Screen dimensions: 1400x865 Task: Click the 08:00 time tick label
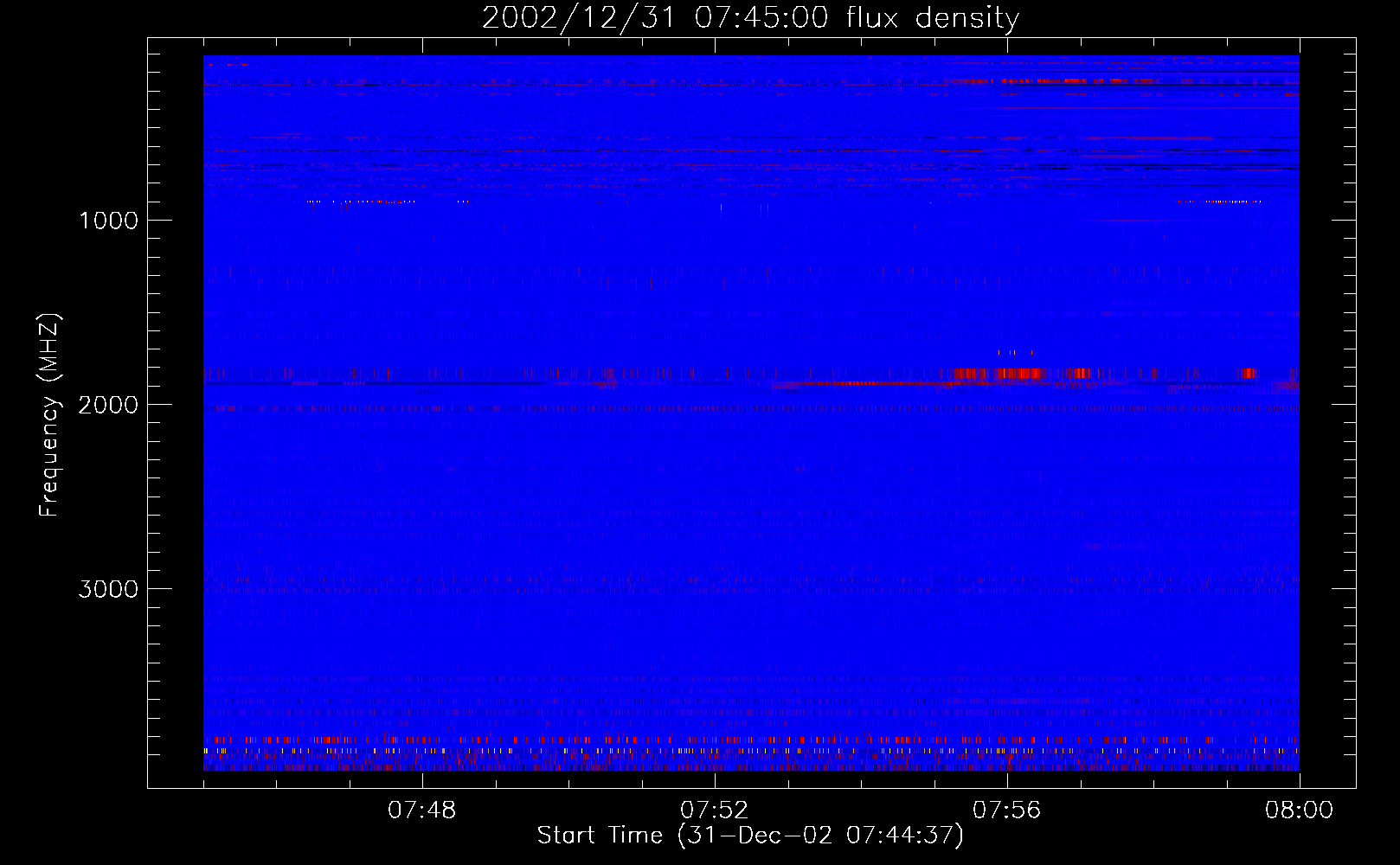(1300, 811)
